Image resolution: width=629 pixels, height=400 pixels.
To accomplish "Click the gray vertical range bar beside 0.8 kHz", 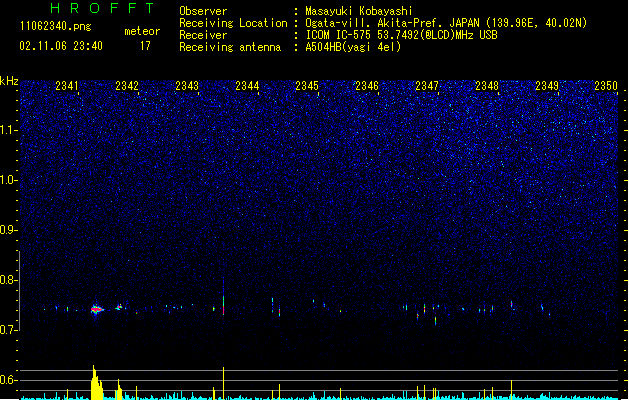I will pos(20,290).
